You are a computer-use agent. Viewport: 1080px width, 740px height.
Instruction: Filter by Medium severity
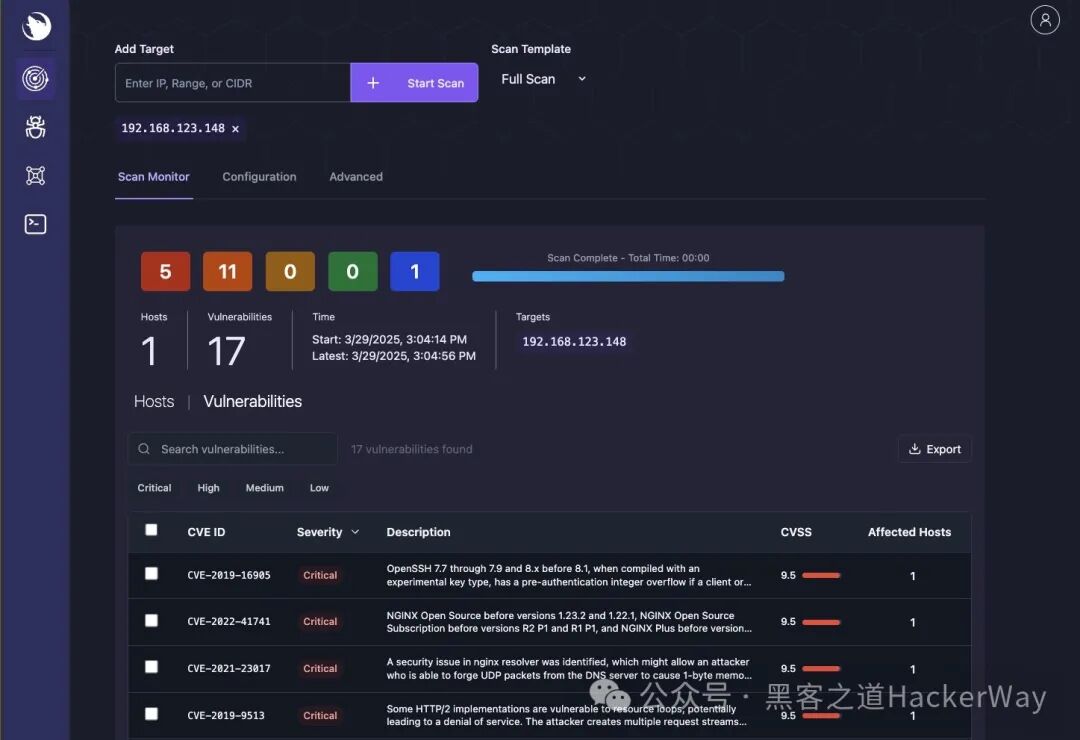coord(264,488)
